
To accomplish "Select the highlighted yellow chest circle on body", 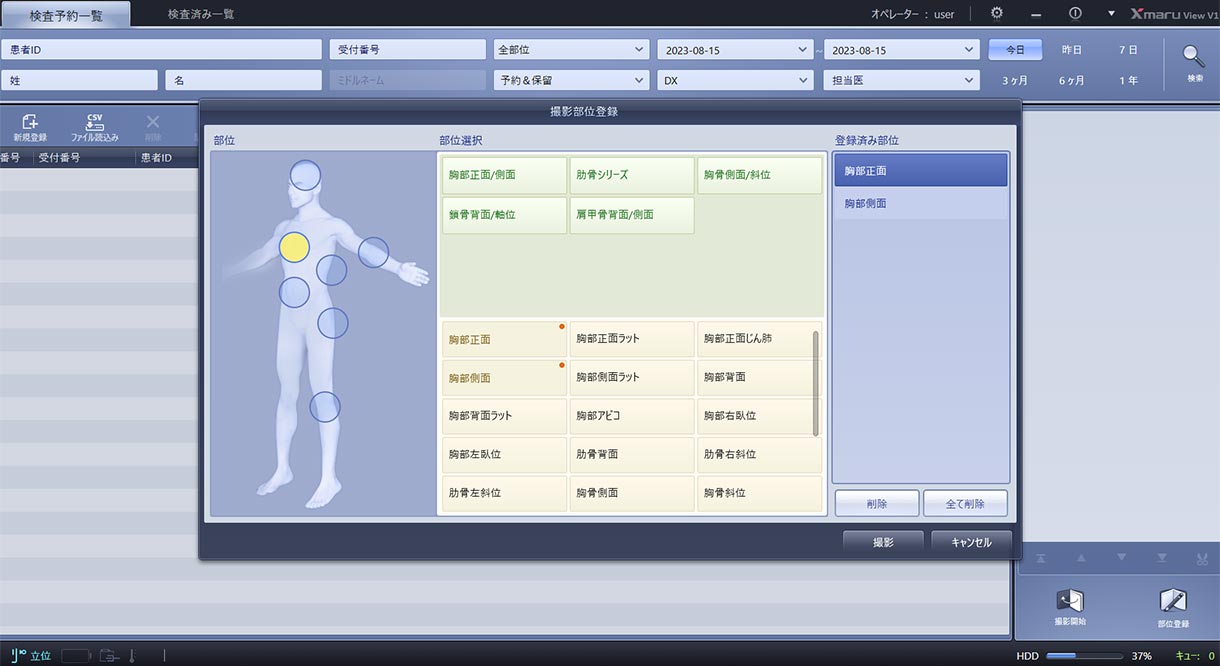I will coord(294,247).
